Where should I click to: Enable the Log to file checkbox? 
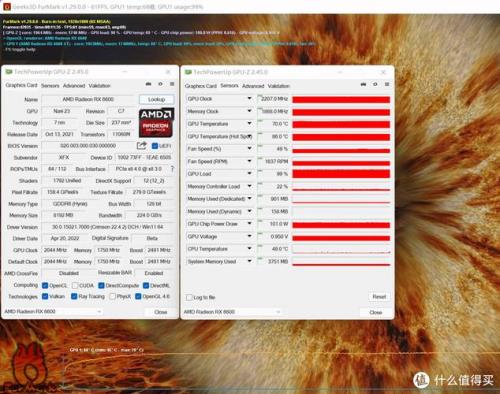pyautogui.click(x=189, y=297)
